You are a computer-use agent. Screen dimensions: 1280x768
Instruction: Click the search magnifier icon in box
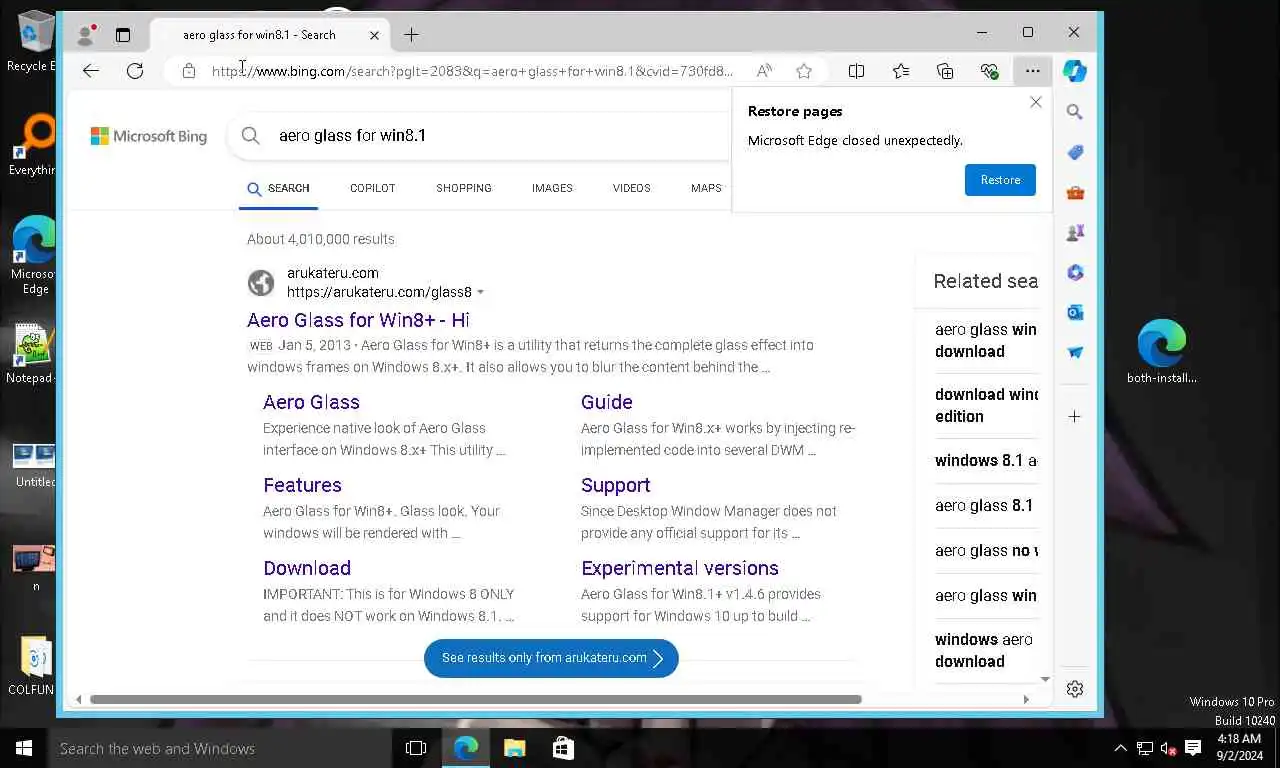(251, 136)
